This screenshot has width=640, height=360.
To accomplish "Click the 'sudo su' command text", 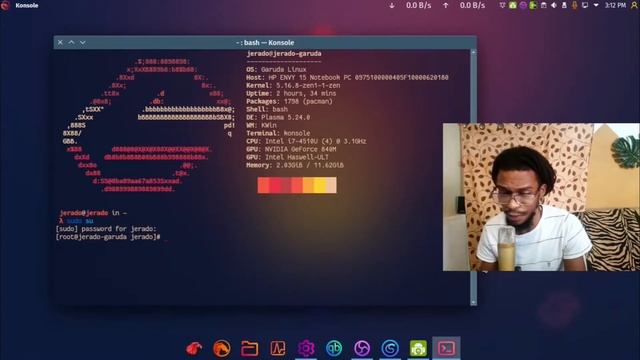I will click(80, 221).
